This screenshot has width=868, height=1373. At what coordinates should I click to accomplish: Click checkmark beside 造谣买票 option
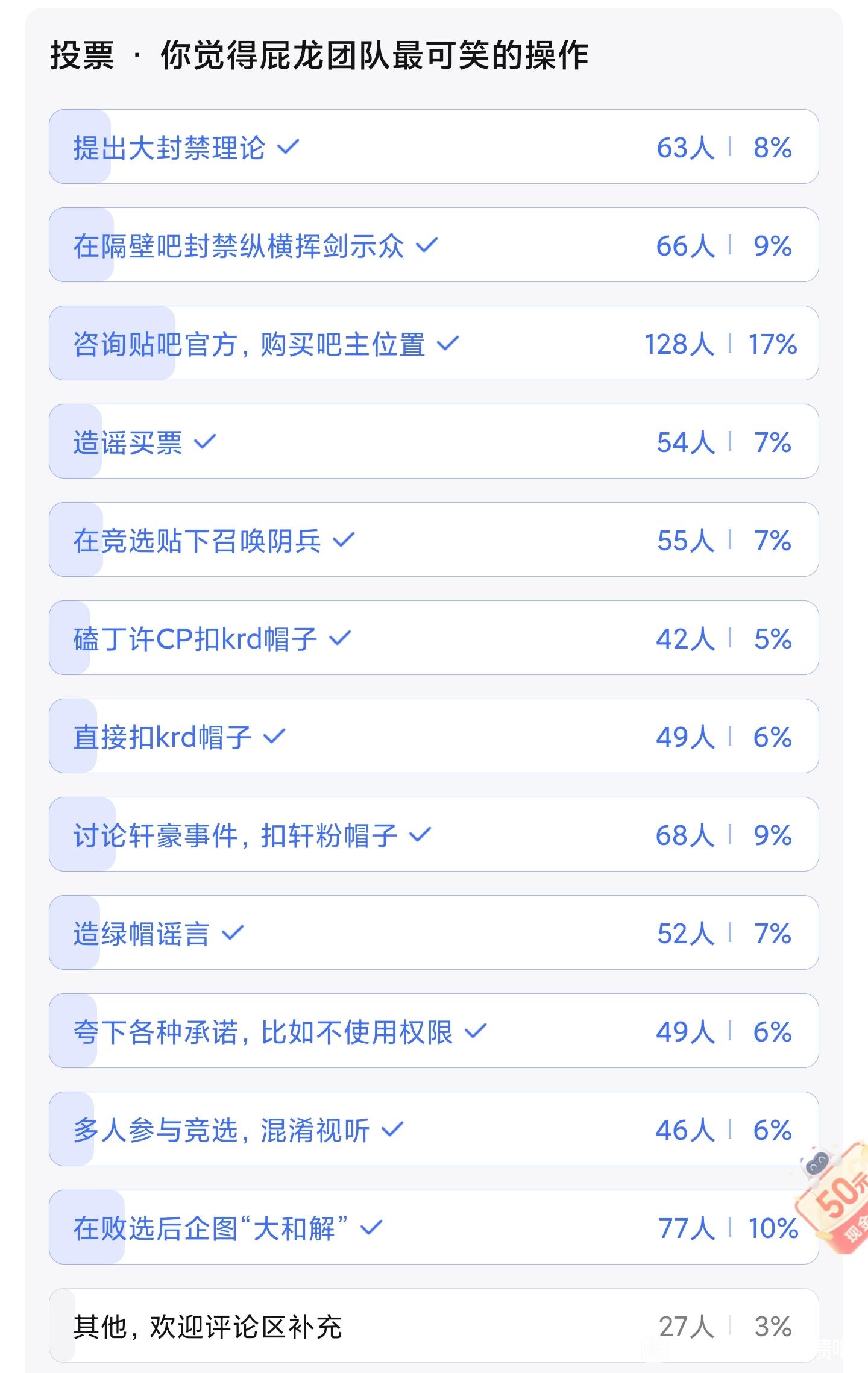pyautogui.click(x=205, y=442)
